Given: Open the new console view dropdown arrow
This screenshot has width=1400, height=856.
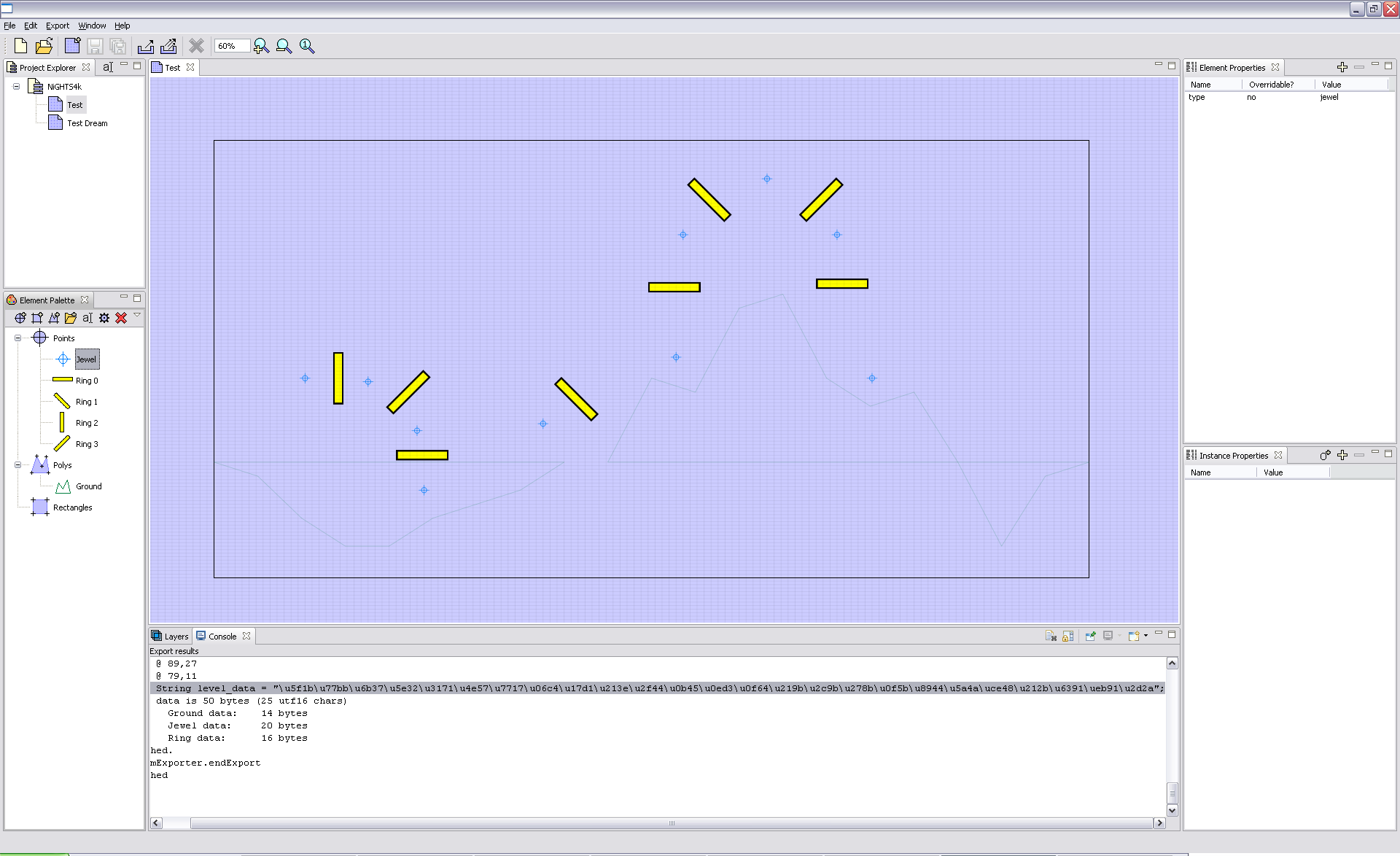Looking at the screenshot, I should 1146,636.
